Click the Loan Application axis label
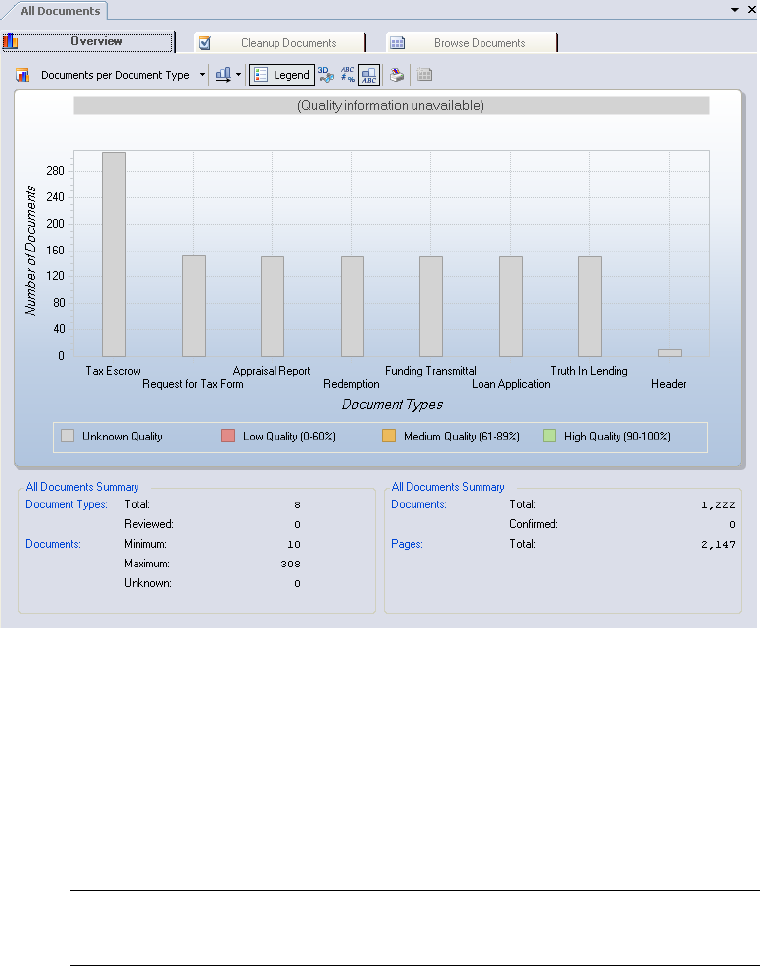The width and height of the screenshot is (760, 966). tap(511, 384)
